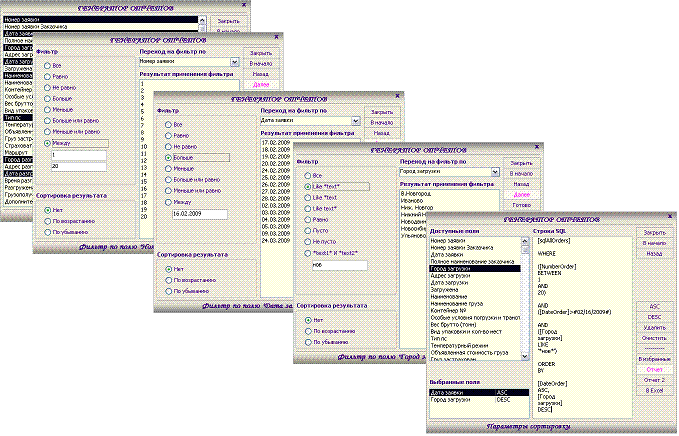Viewport: 679px width, 436px height.
Task: Select Дата загрузки in Доступные поля list
Action: pyautogui.click(x=475, y=282)
